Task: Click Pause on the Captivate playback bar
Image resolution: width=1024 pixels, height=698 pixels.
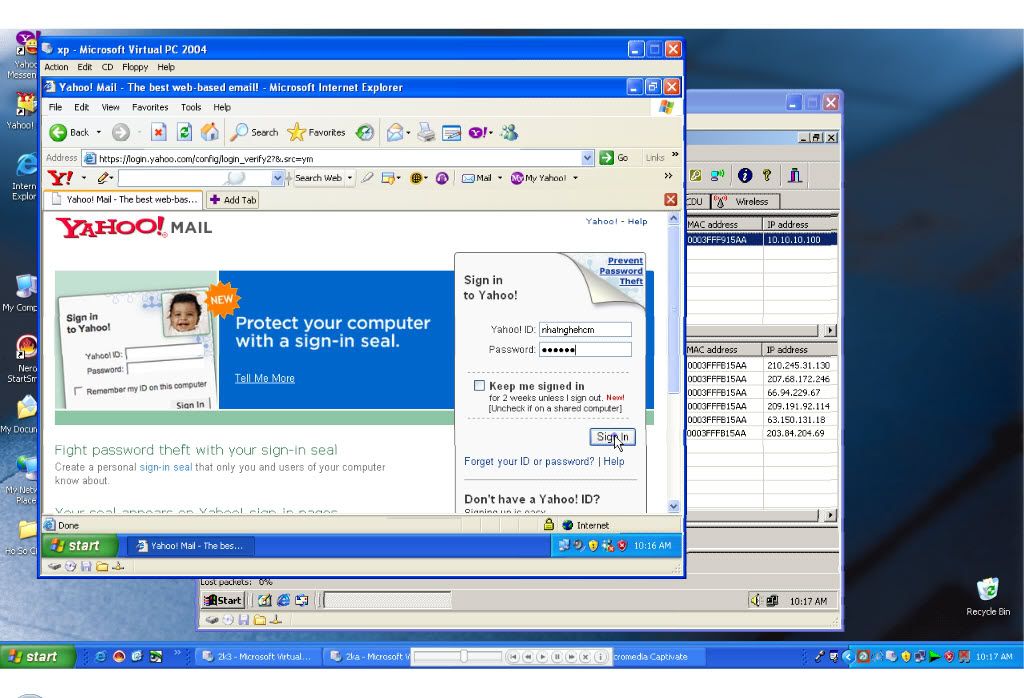Action: pos(557,657)
